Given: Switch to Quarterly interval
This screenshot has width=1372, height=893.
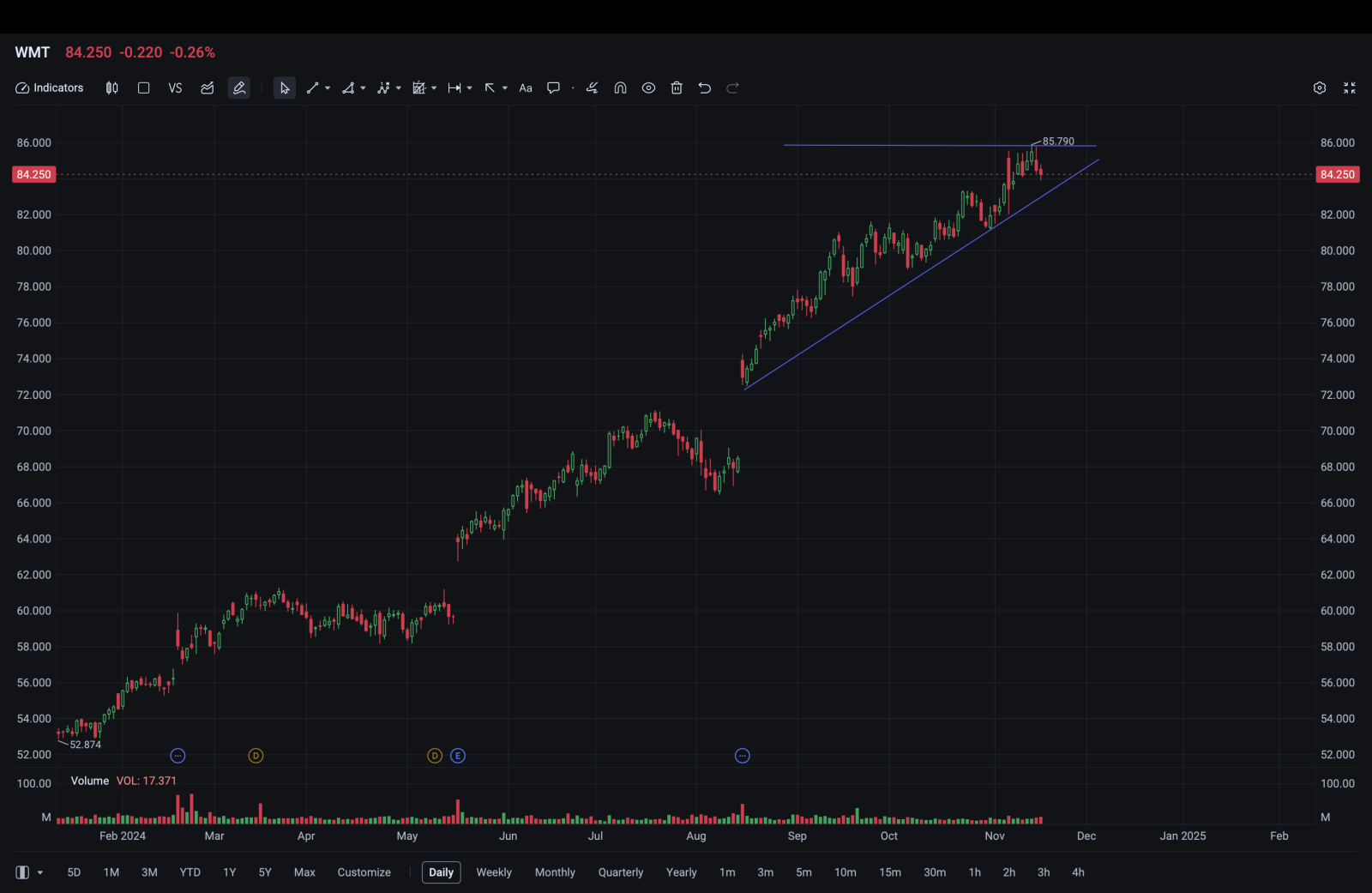Looking at the screenshot, I should click(x=621, y=872).
